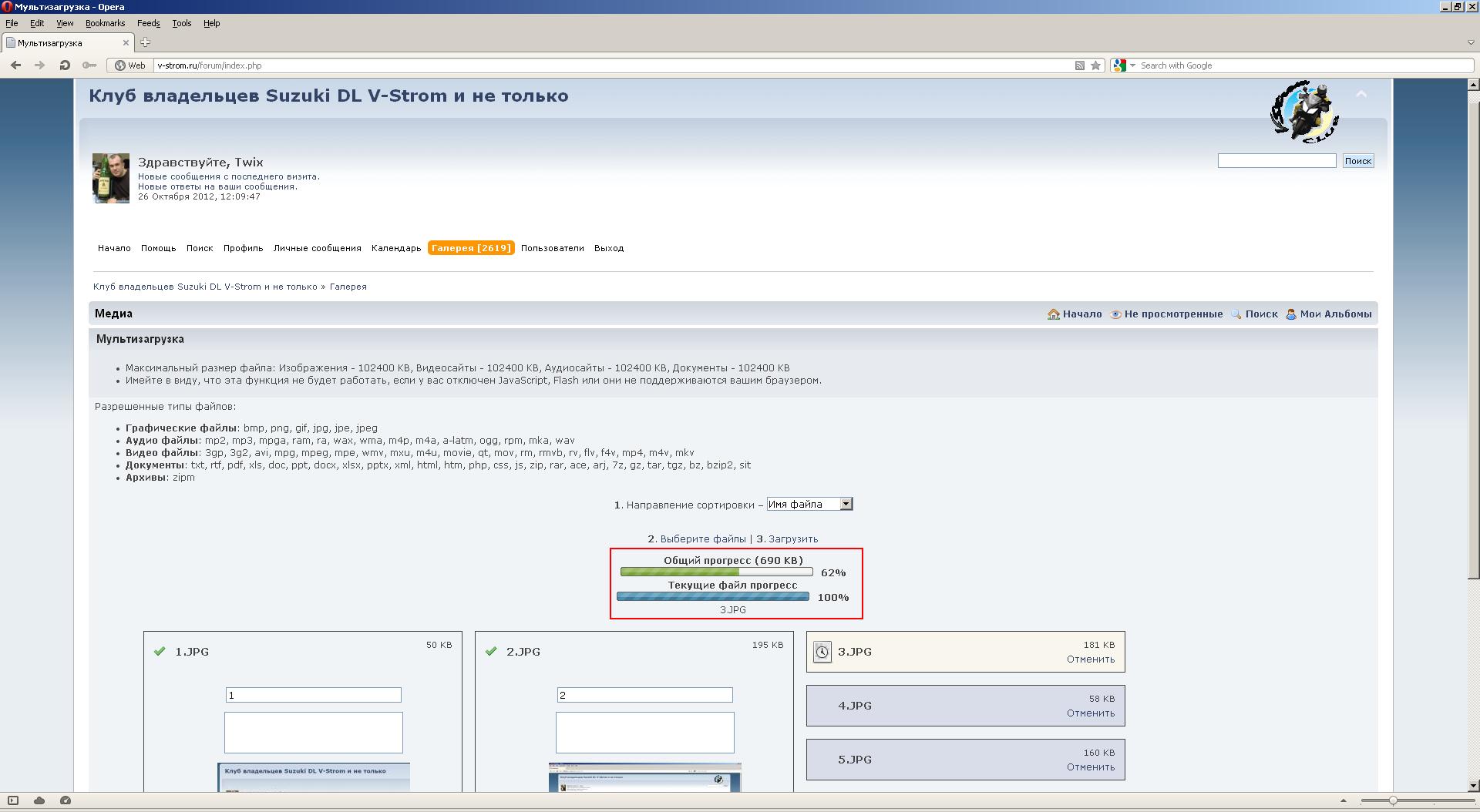The image size is (1480, 812).
Task: Open the zoom options arrow in status bar
Action: (1344, 801)
